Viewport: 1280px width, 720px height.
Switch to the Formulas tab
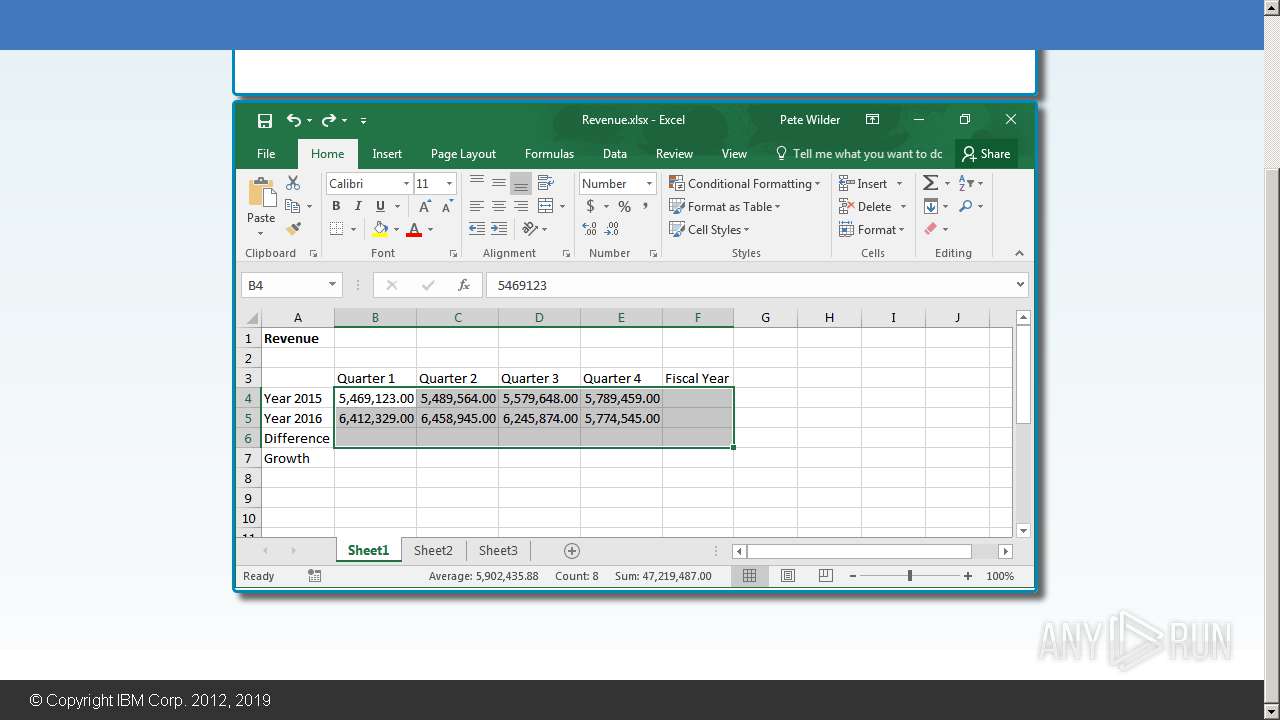[549, 154]
